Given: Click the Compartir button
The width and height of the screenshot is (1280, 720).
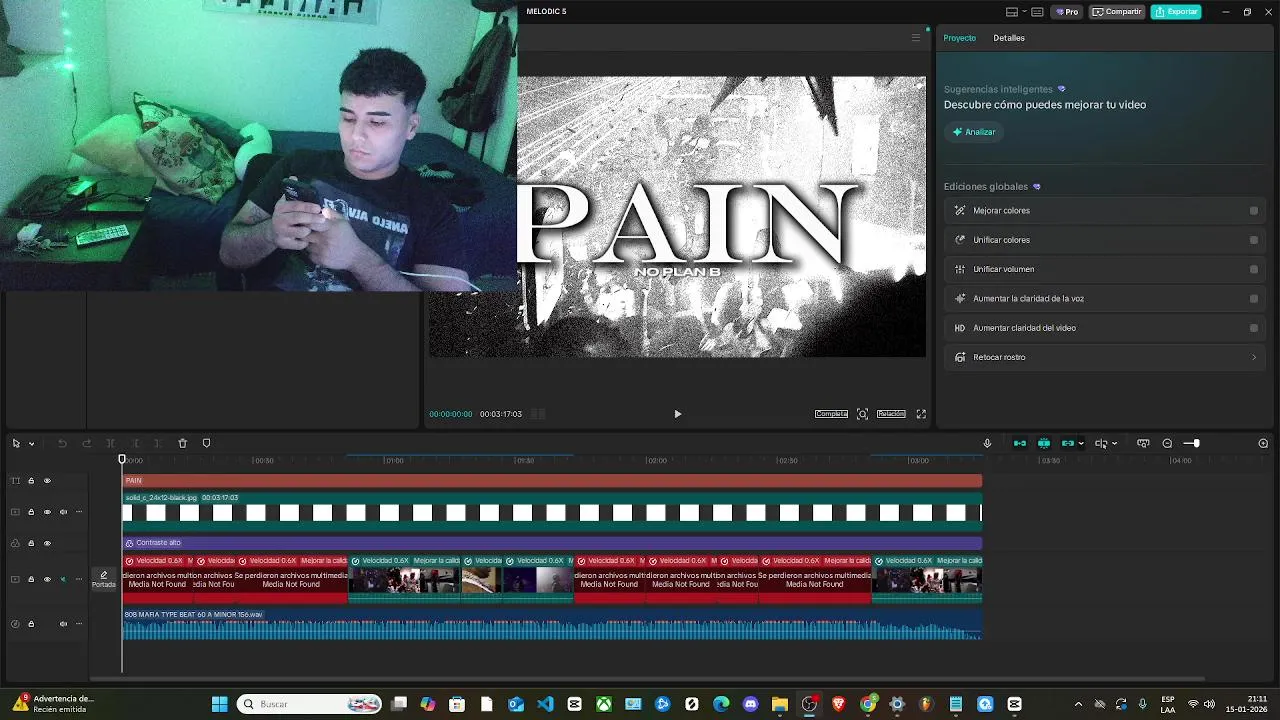Looking at the screenshot, I should 1116,12.
